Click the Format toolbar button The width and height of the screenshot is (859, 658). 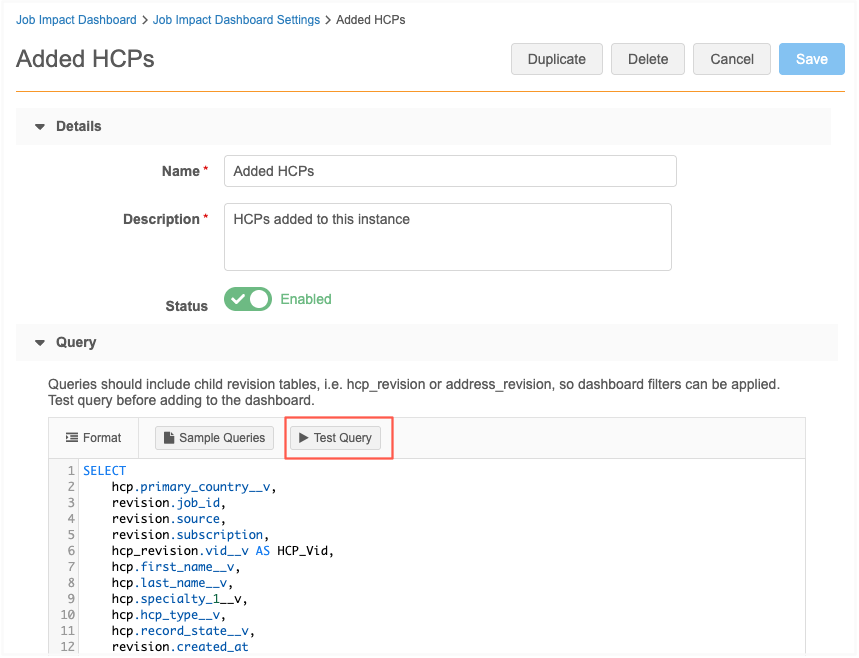[93, 438]
